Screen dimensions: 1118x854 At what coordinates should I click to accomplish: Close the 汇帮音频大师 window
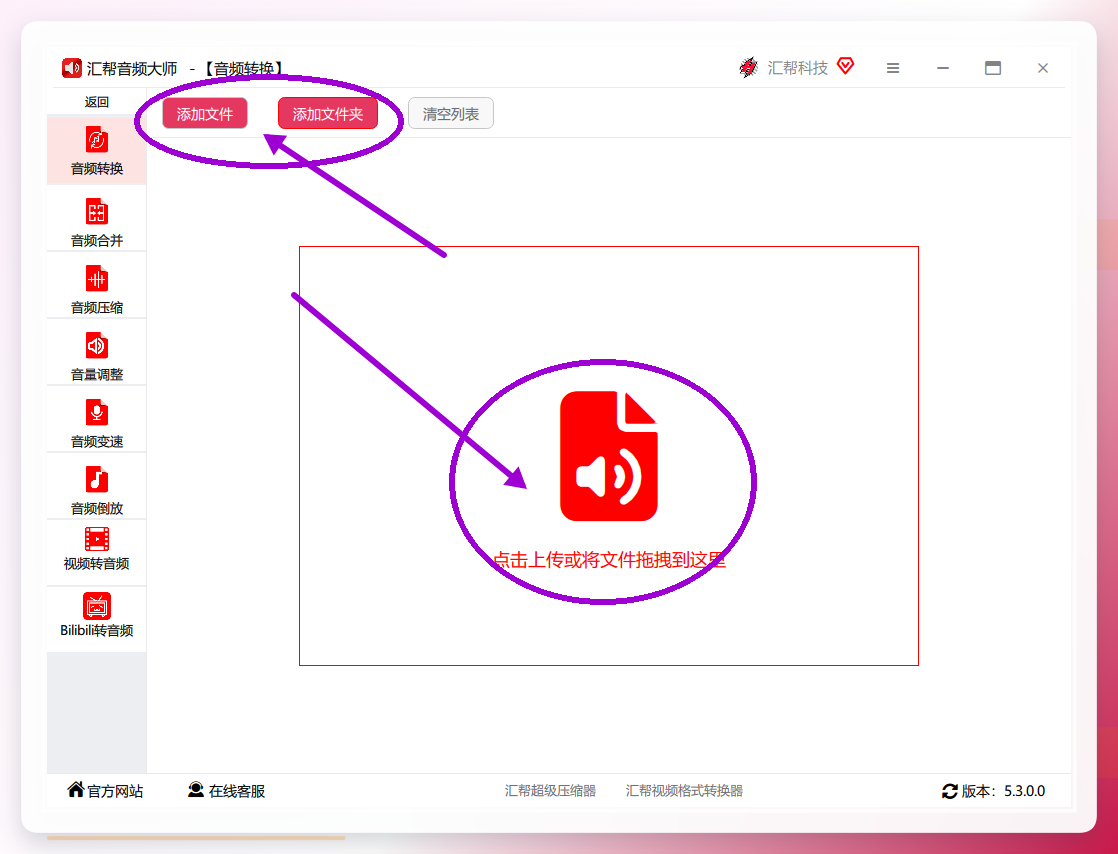tap(1042, 68)
